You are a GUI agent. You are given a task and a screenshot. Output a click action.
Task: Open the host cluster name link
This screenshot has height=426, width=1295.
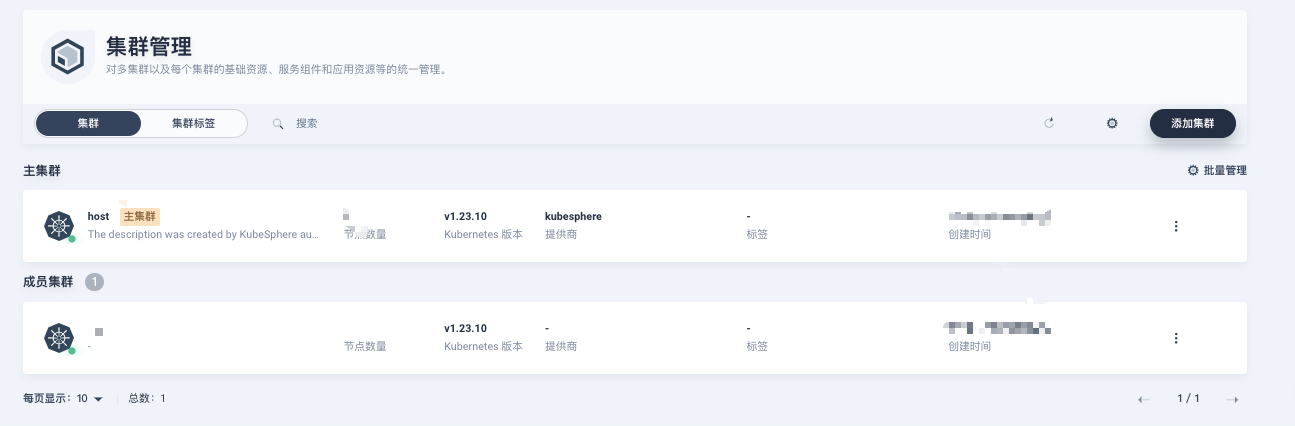[x=98, y=216]
